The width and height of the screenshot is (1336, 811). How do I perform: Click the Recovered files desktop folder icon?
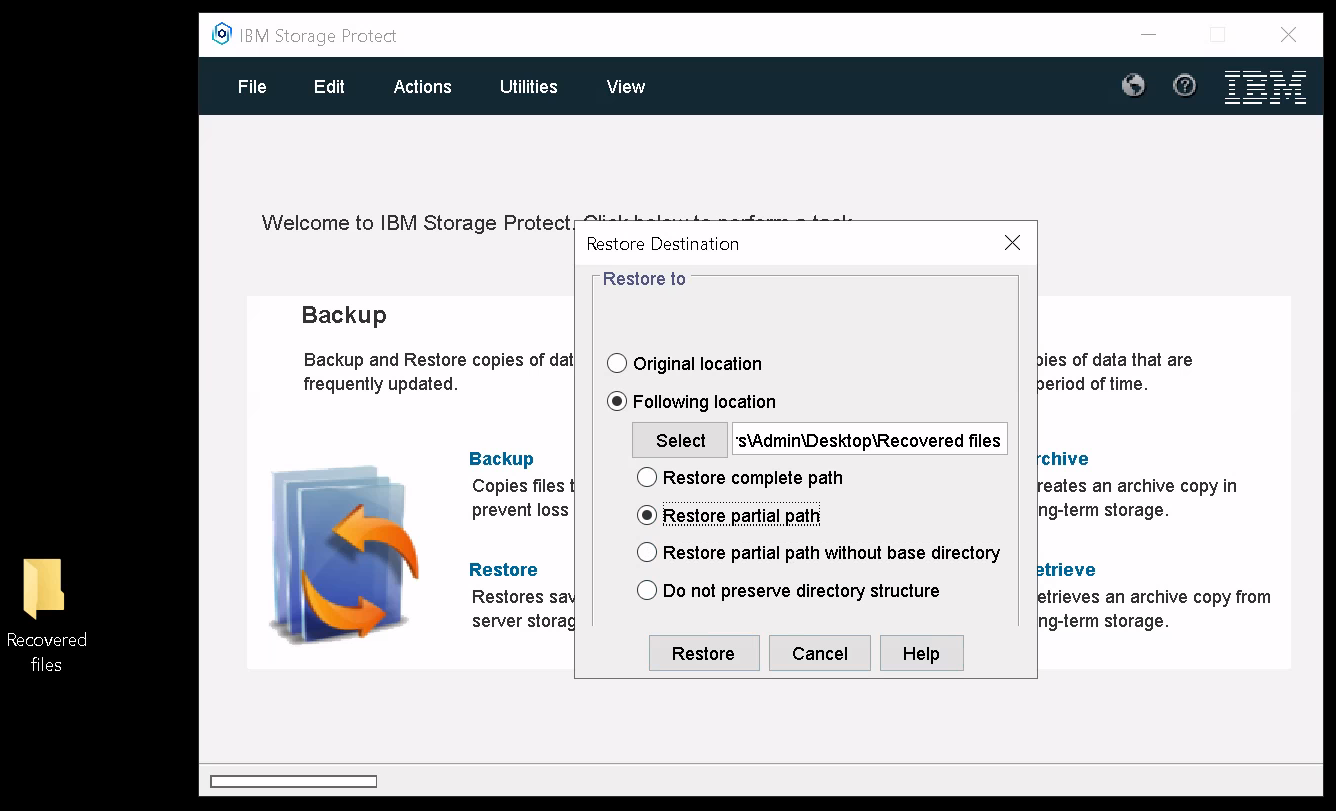point(45,588)
